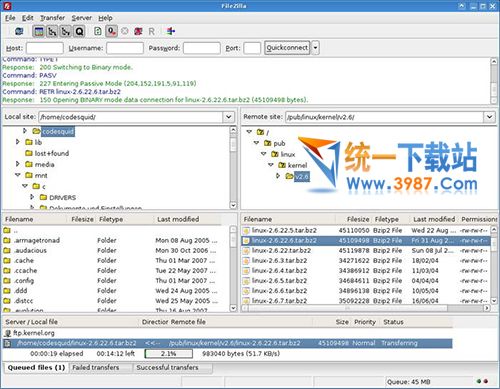The width and height of the screenshot is (500, 389).
Task: Click the Quickconnect button
Action: click(x=287, y=48)
